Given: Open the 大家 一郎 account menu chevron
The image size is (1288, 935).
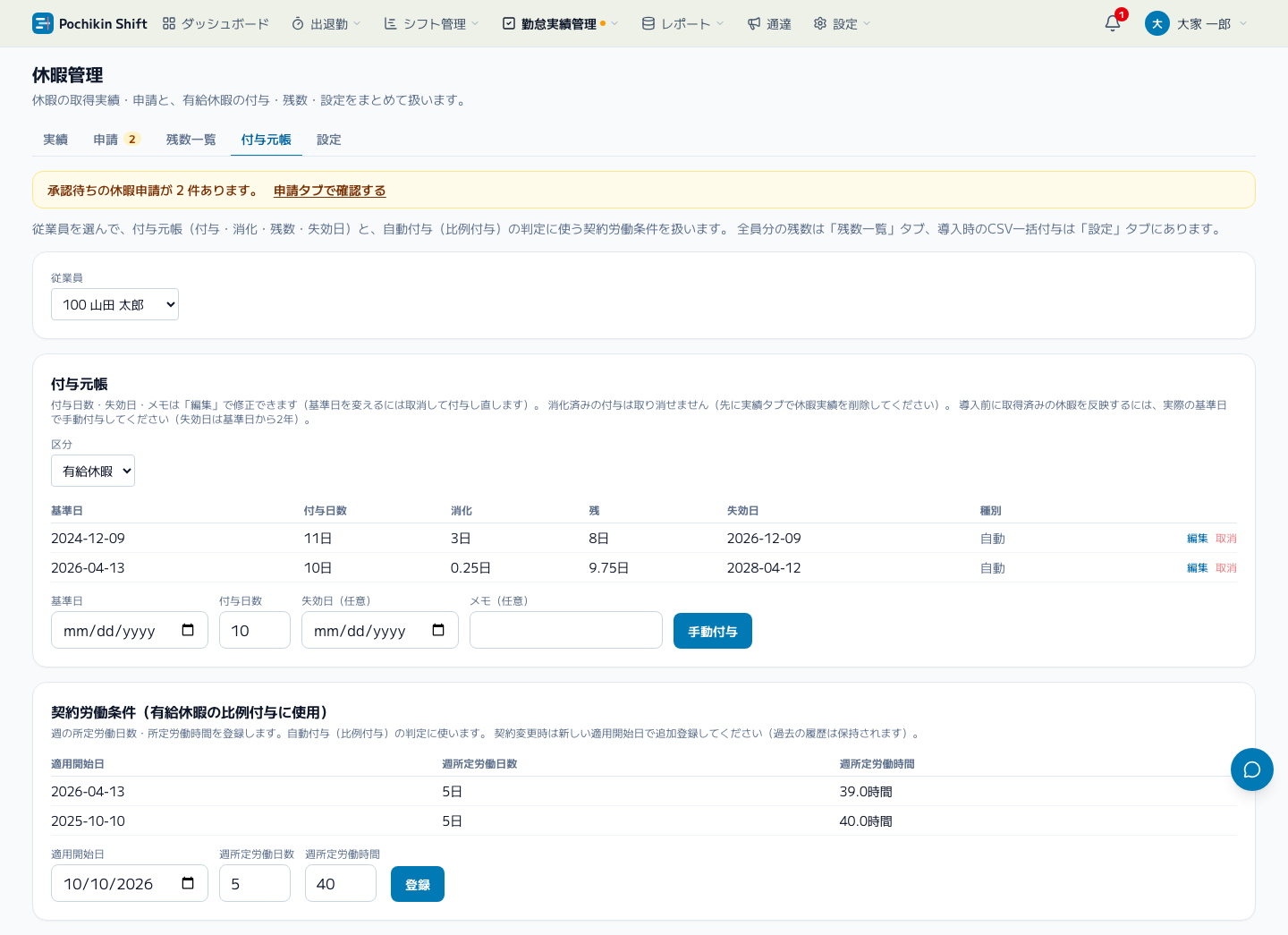Looking at the screenshot, I should tap(1243, 24).
